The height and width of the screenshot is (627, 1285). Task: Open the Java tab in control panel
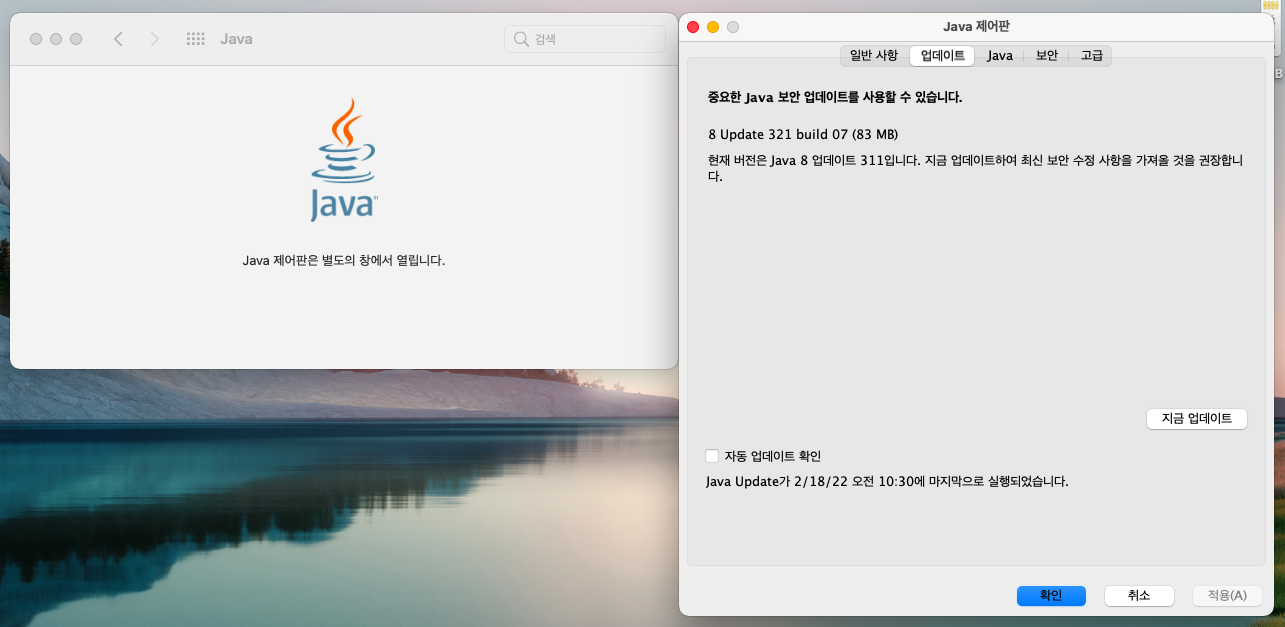(x=1000, y=56)
